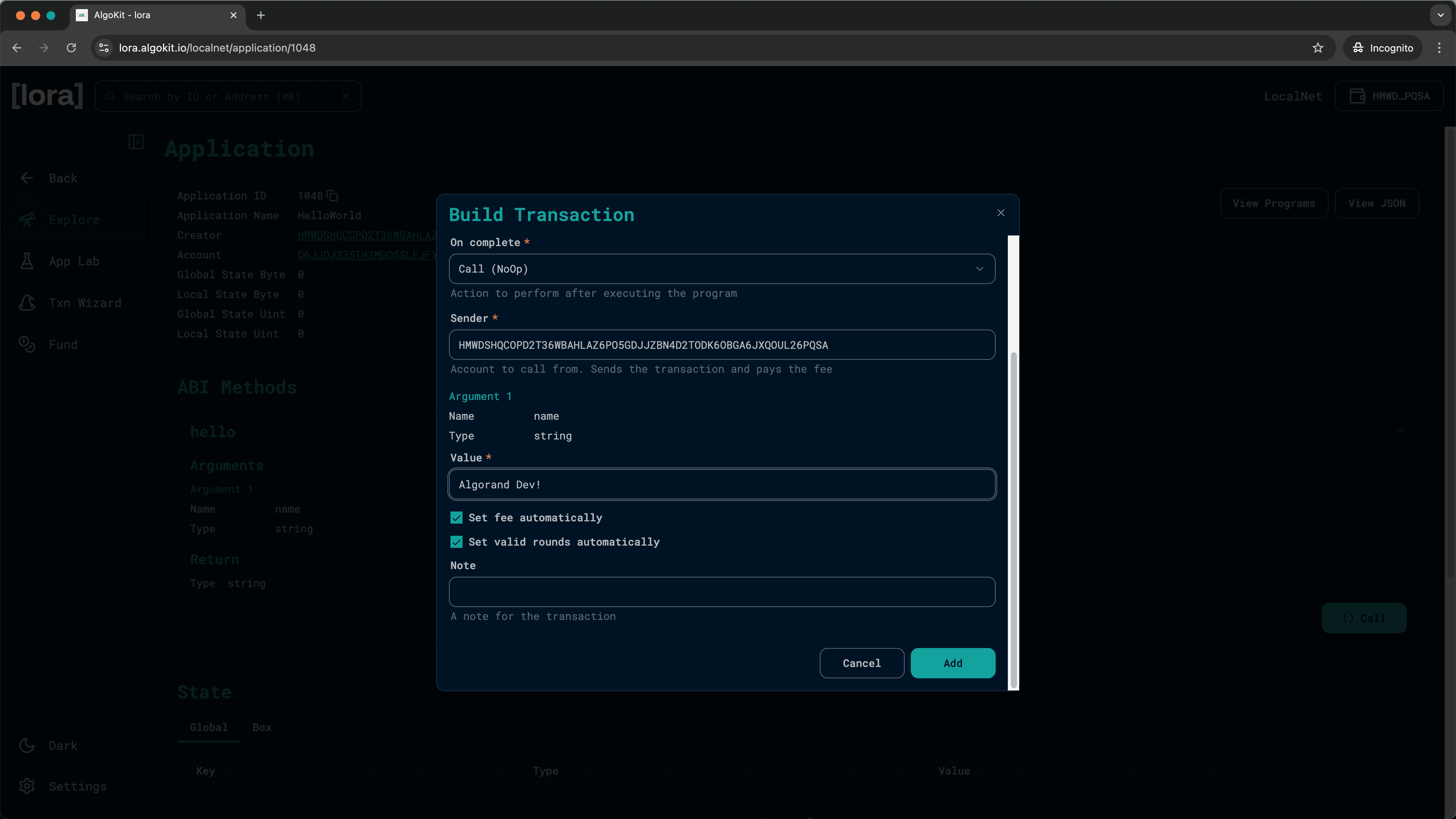Collapse the left sidebar panel
Screen dimensions: 1456x819
(x=136, y=142)
